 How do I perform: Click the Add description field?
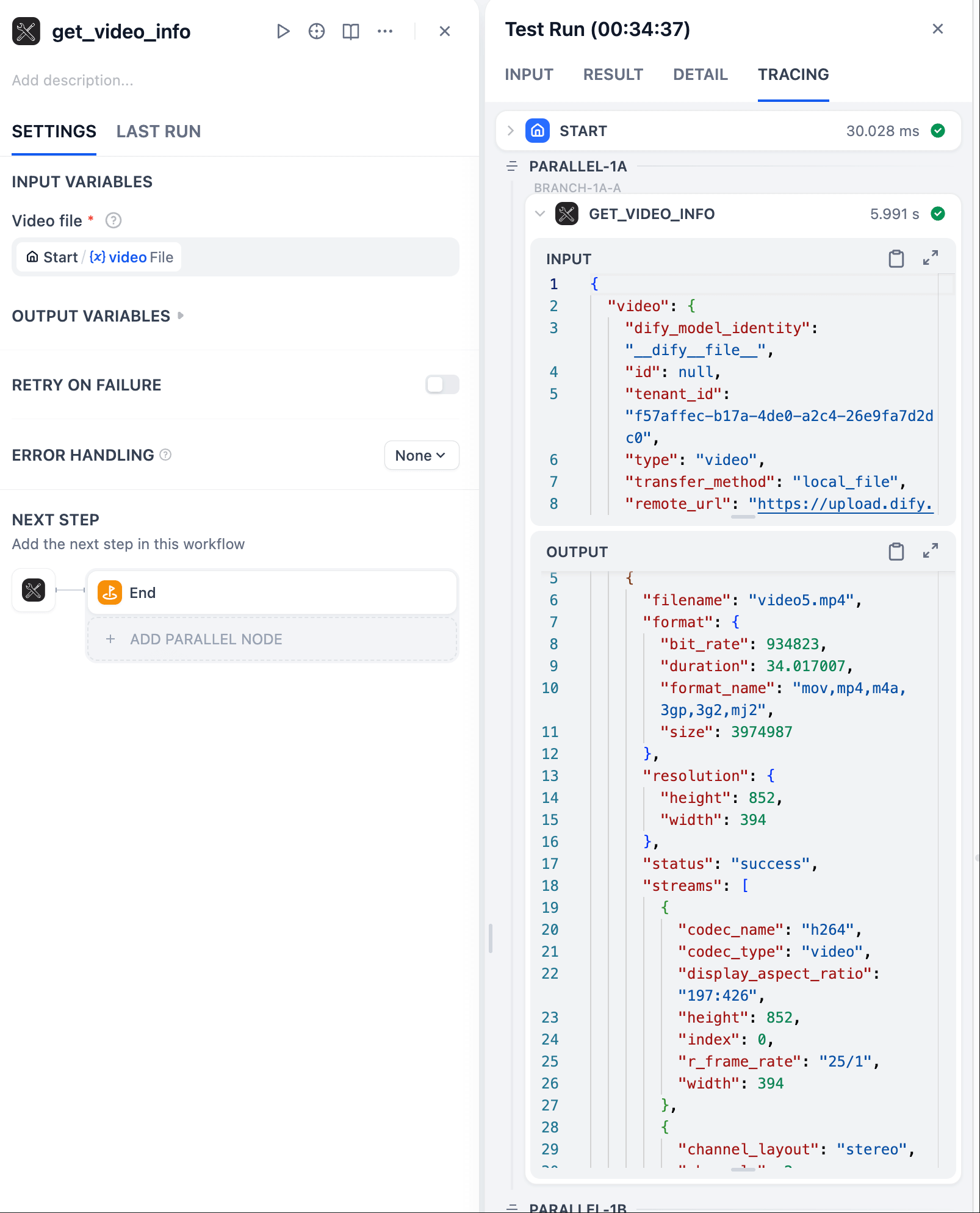coord(73,81)
